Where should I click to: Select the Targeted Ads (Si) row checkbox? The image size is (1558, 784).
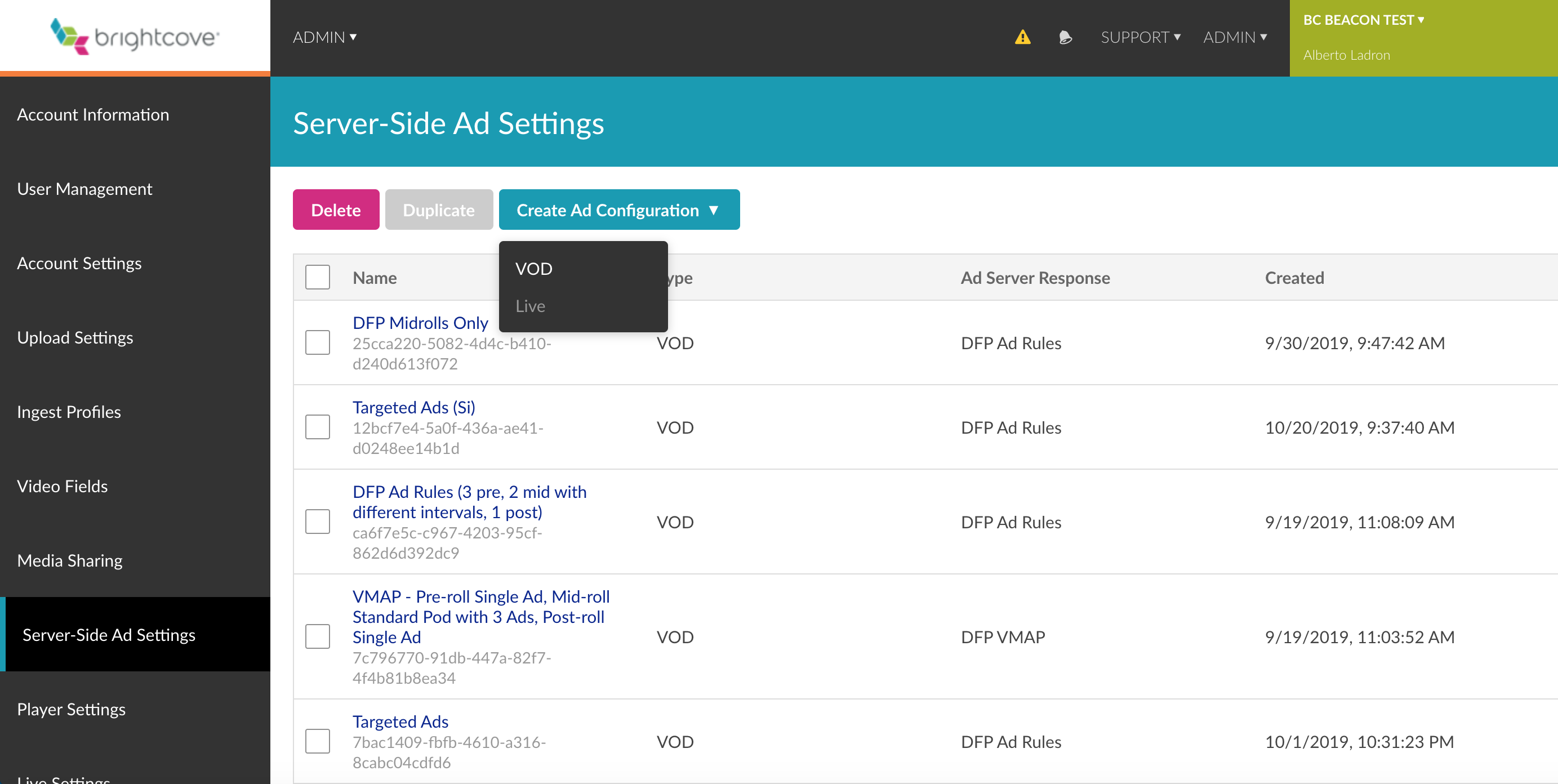(x=318, y=427)
